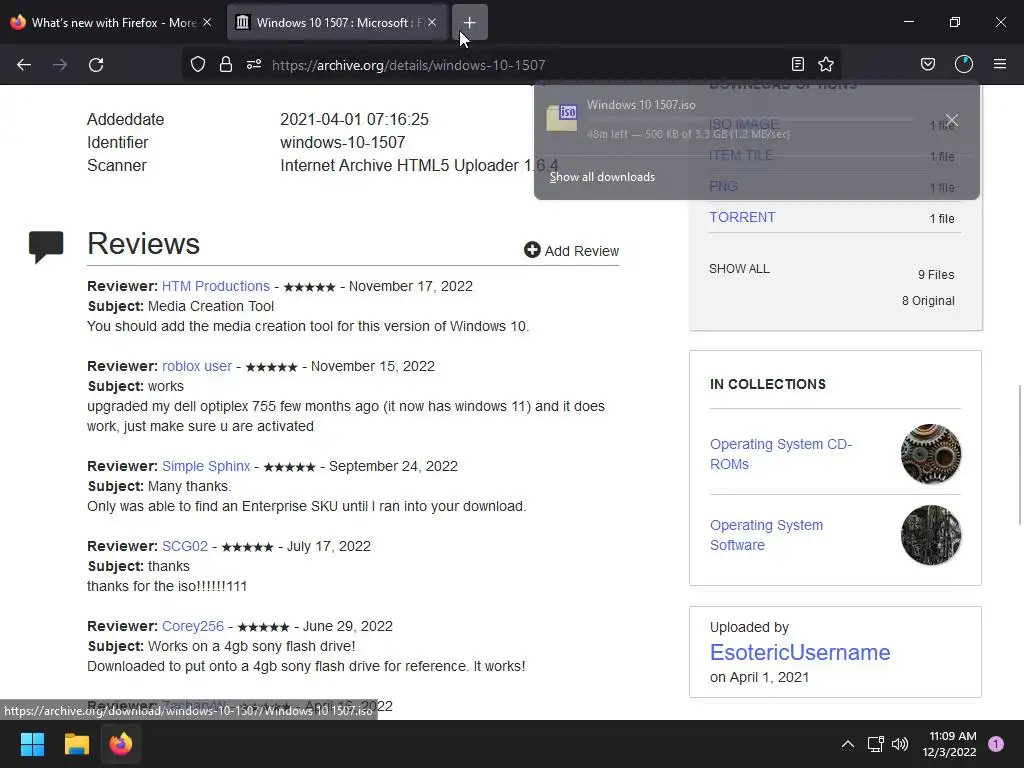Expand SHOW ALL download files
This screenshot has width=1024, height=768.
(739, 268)
